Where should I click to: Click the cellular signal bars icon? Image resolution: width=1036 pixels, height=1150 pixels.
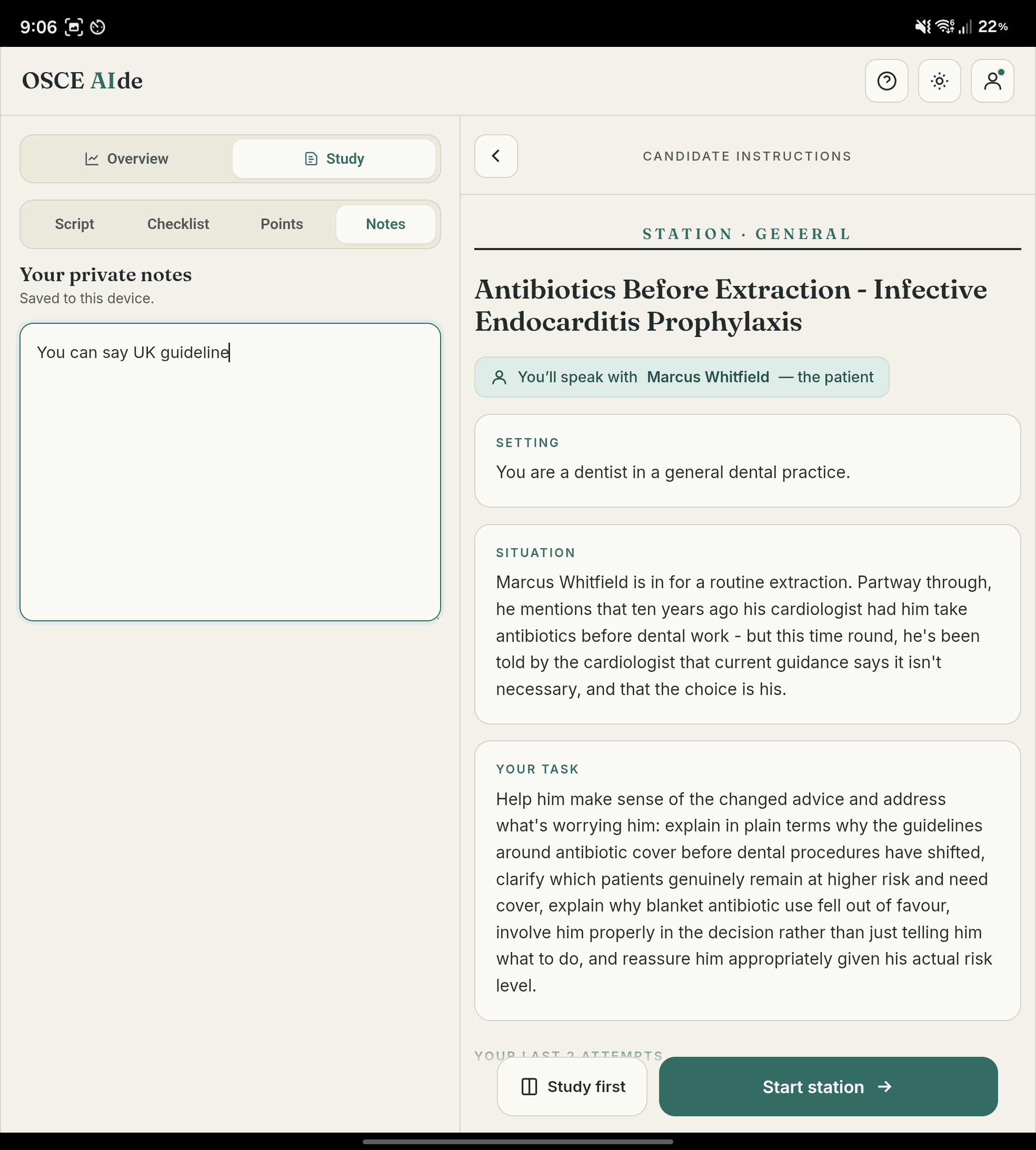click(965, 27)
